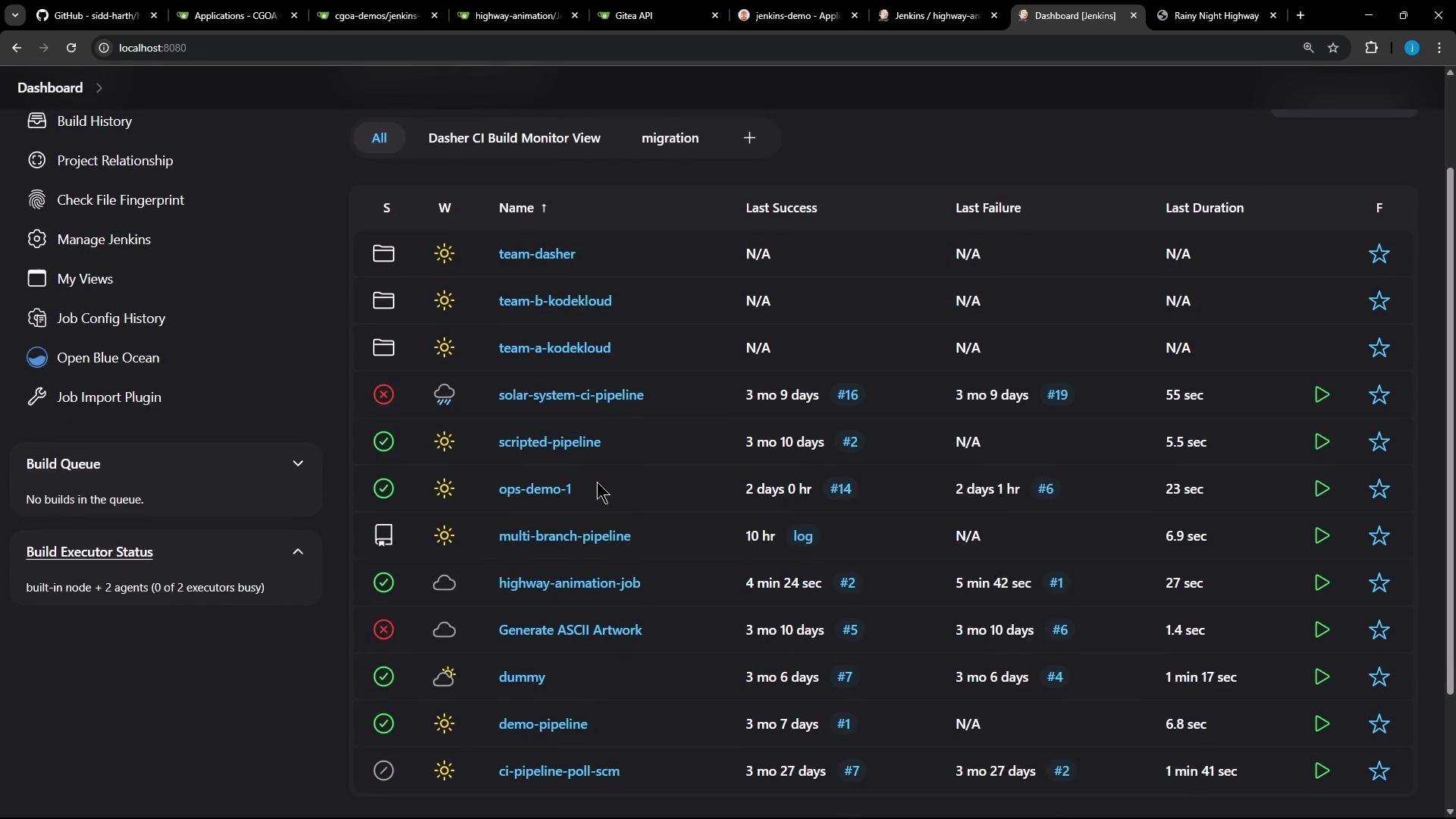Switch to the Gitea API browser tab
This screenshot has width=1456, height=819.
click(x=657, y=15)
